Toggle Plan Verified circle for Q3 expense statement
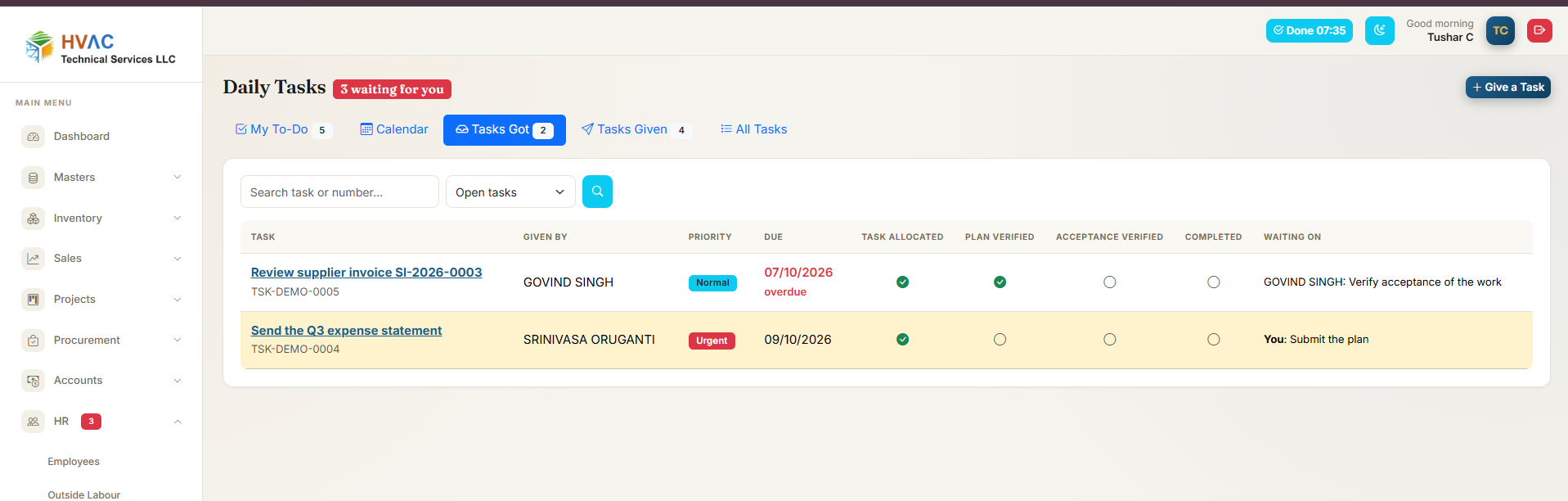This screenshot has width=1568, height=501. click(x=1000, y=340)
